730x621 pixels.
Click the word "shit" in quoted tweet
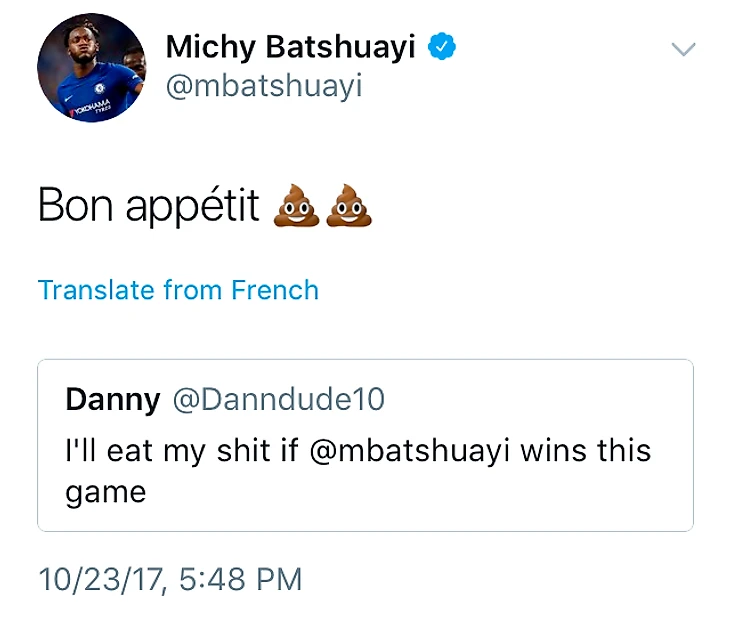(x=243, y=451)
